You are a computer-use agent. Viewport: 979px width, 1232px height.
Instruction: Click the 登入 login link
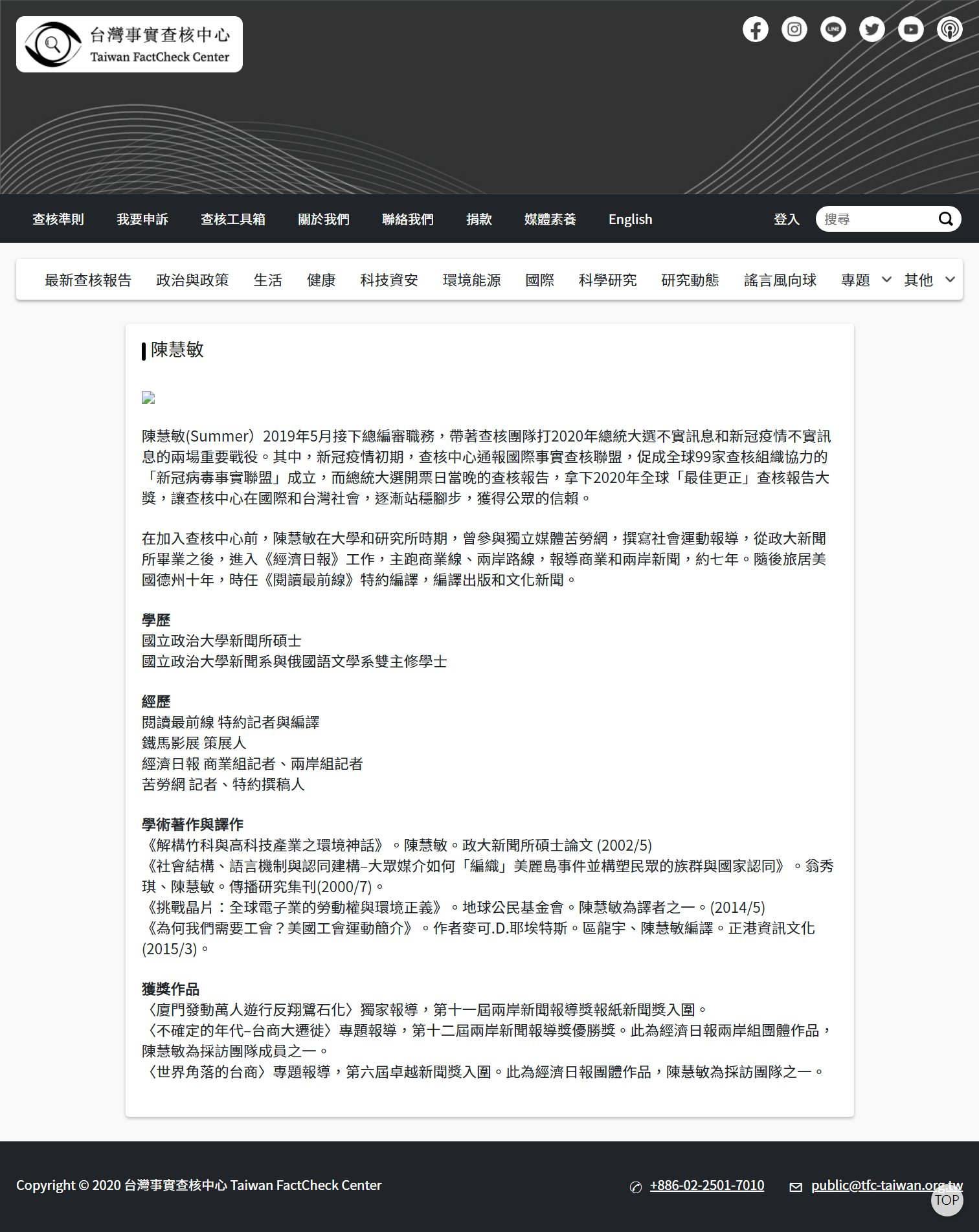coord(787,219)
